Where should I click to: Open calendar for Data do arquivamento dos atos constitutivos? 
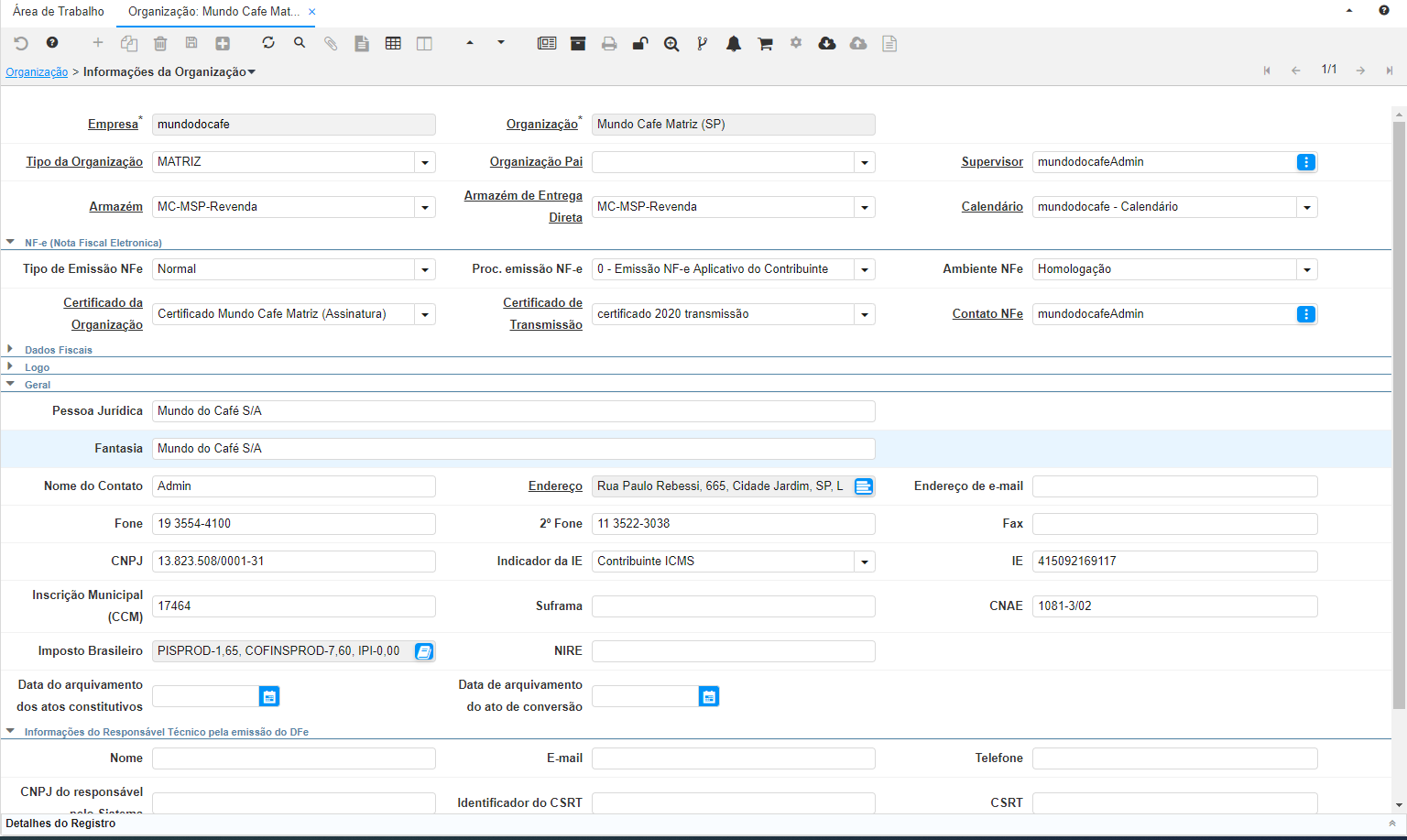[269, 697]
